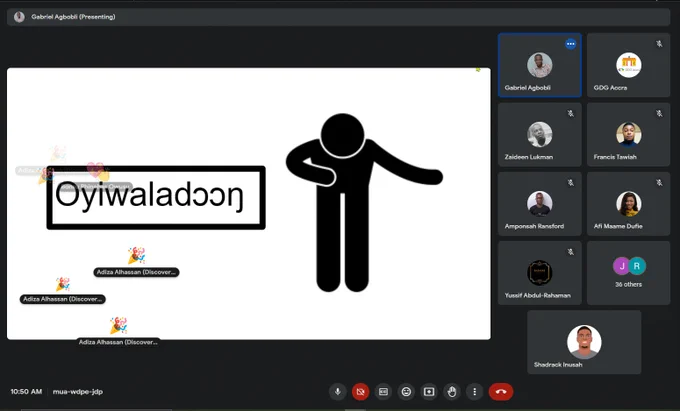Click muted mic icon on GDG Accra

point(659,44)
